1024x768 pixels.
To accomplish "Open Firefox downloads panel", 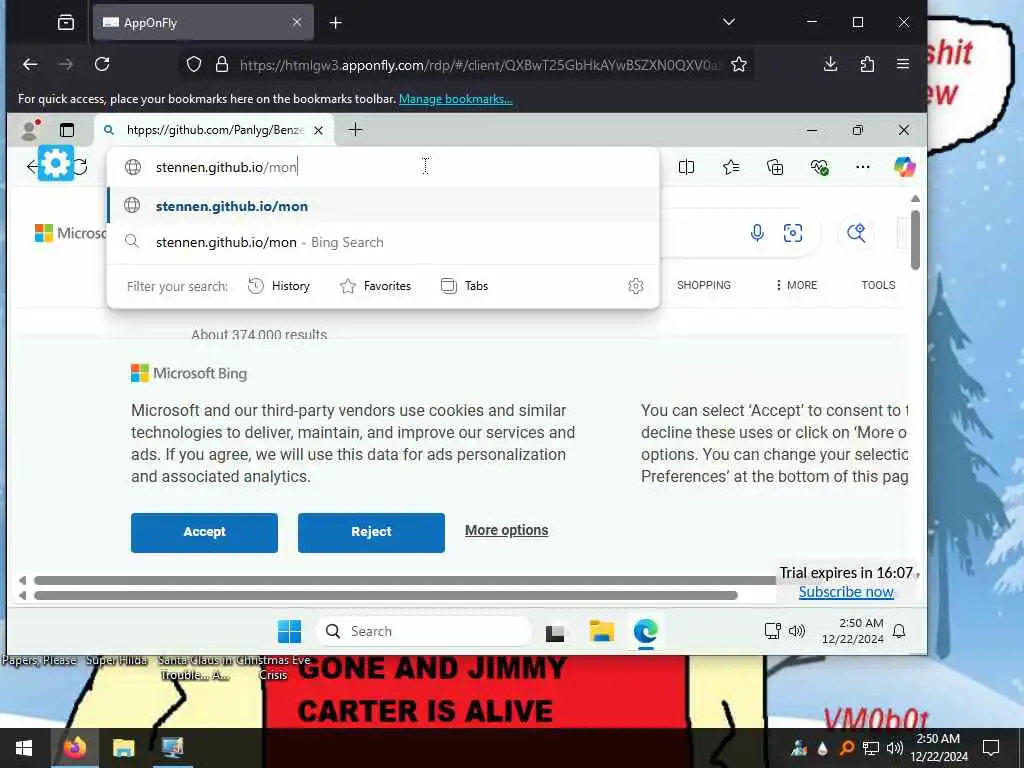I will click(x=831, y=64).
